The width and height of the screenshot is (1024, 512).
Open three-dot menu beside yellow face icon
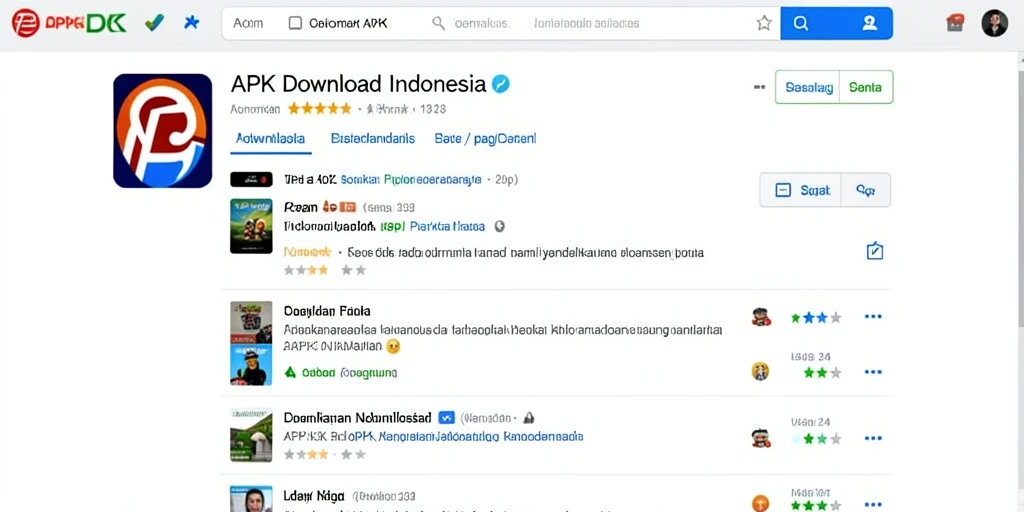coord(873,372)
